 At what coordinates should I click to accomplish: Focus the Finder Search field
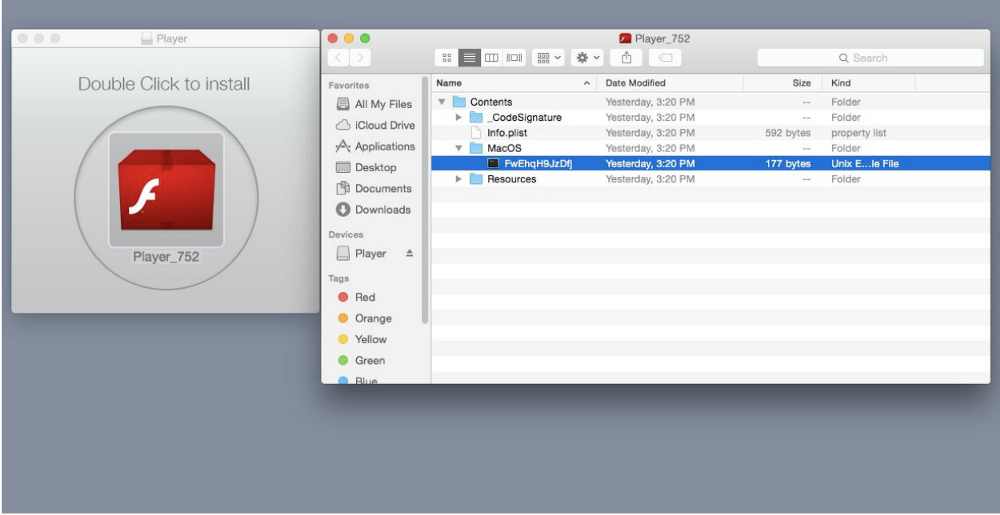(871, 58)
